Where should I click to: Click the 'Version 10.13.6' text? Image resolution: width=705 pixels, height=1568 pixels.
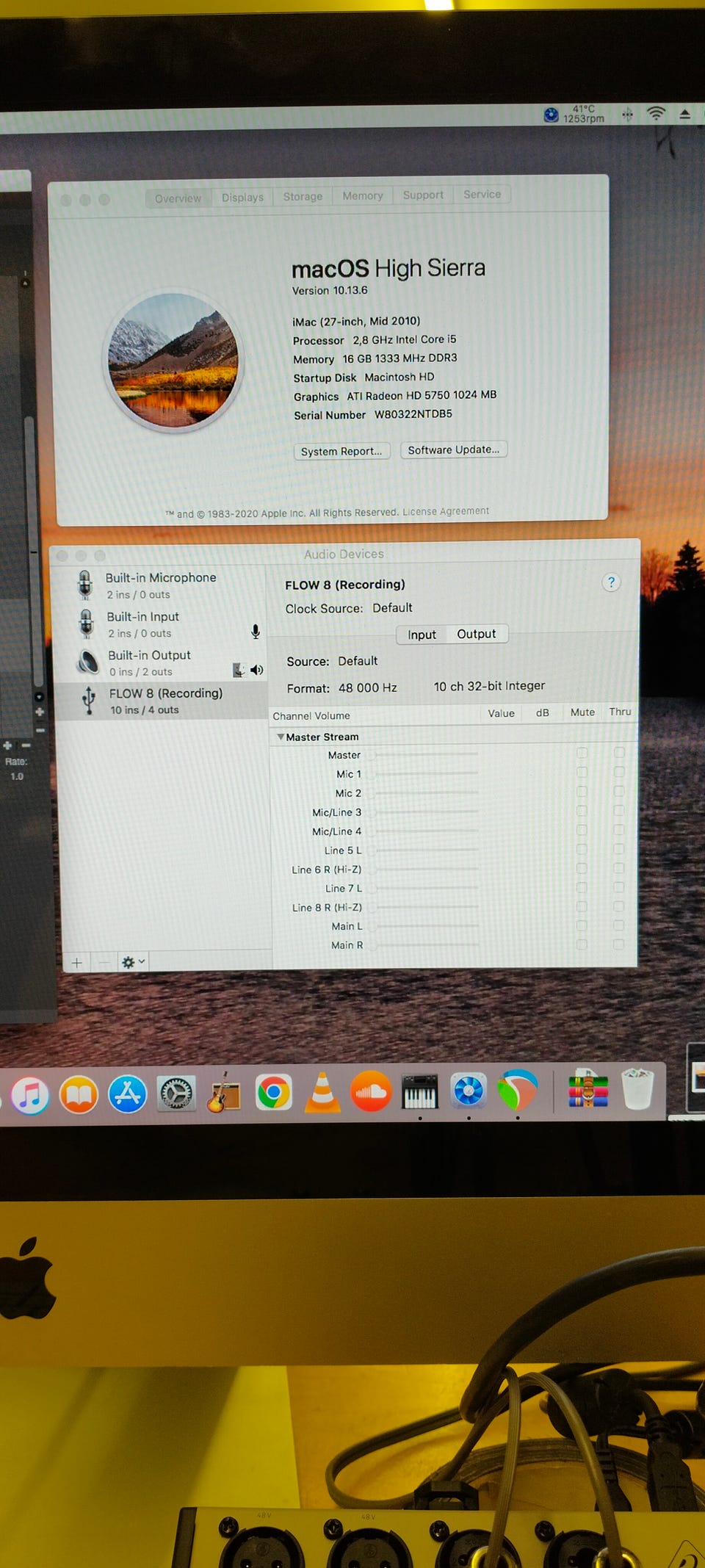[330, 290]
